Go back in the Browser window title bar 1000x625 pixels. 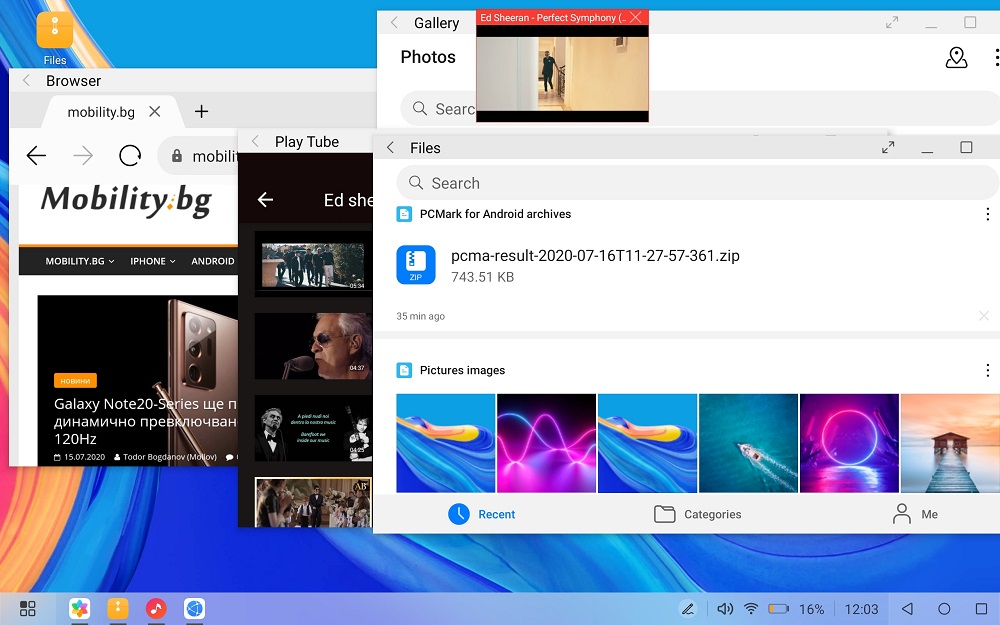(x=26, y=80)
